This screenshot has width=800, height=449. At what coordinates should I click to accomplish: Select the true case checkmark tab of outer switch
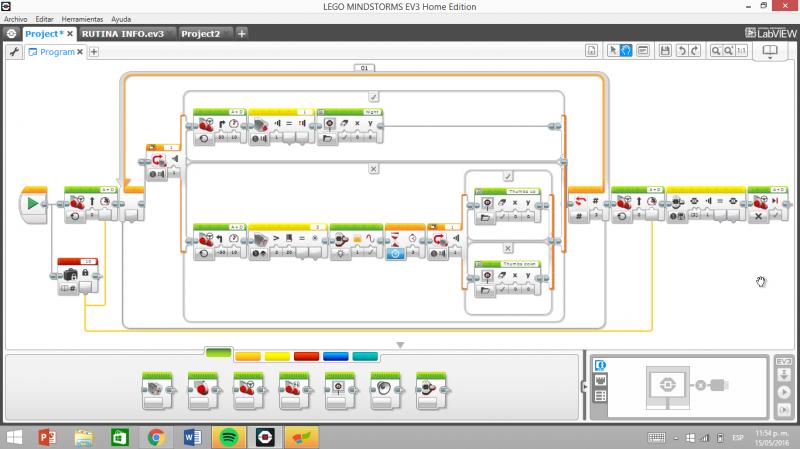(373, 96)
